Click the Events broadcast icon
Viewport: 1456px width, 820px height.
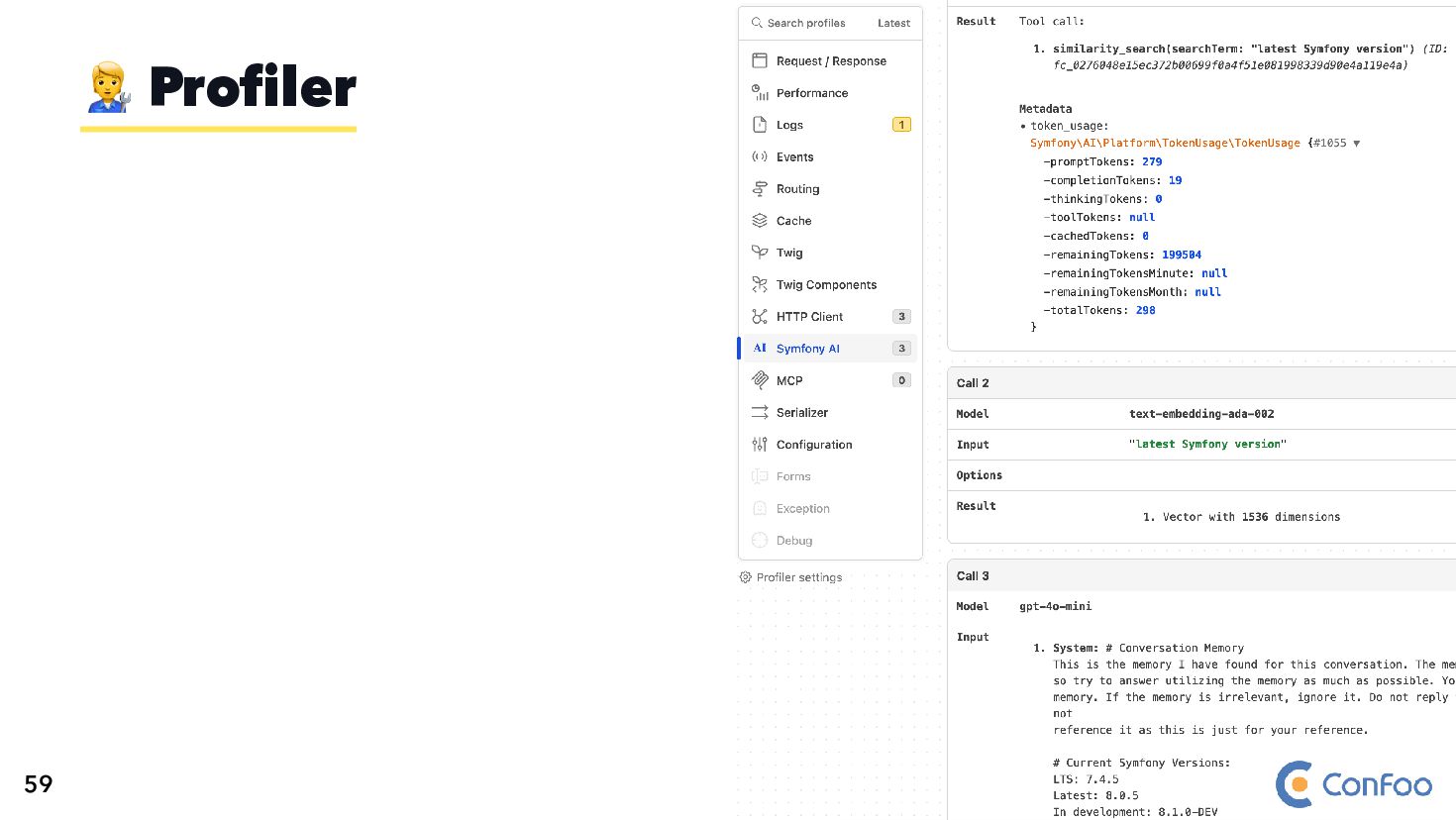pyautogui.click(x=760, y=156)
